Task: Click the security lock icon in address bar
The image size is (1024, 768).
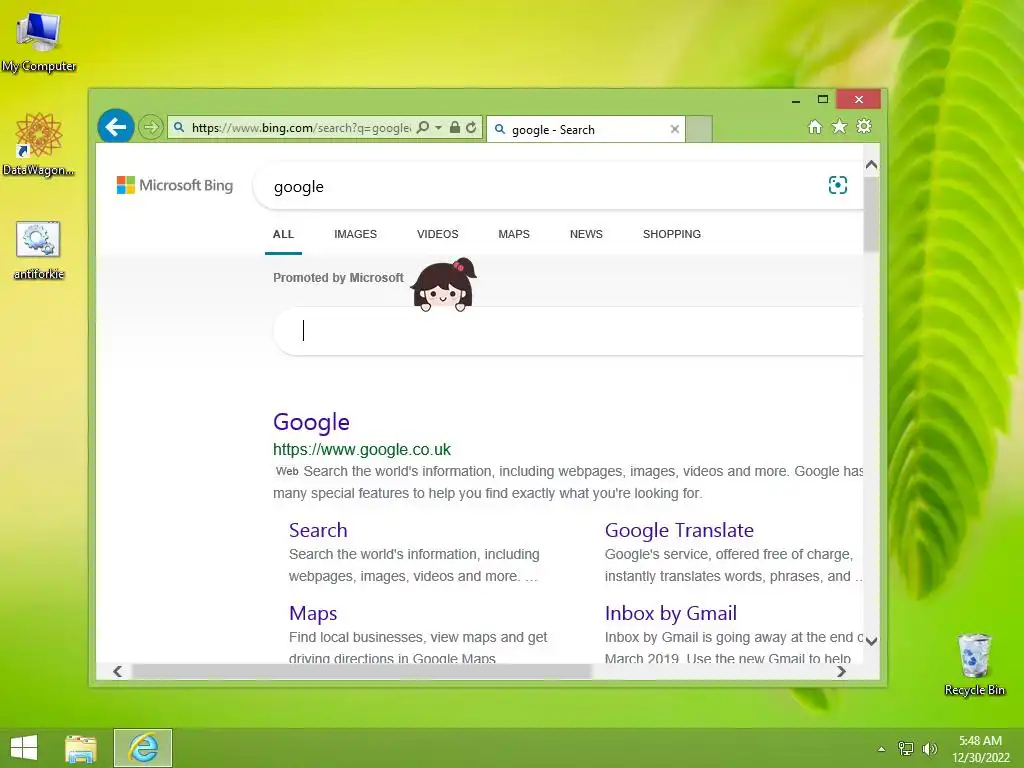Action: click(x=455, y=127)
